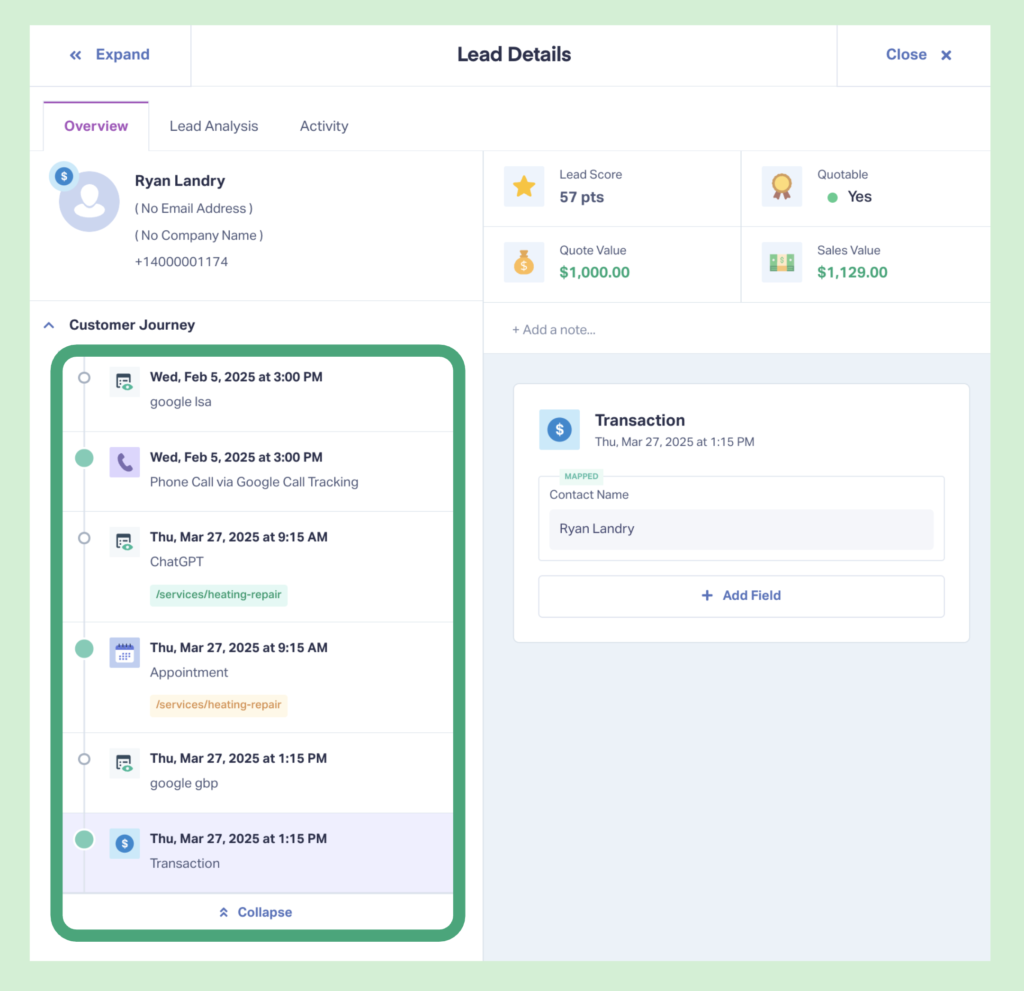The width and height of the screenshot is (1024, 991).
Task: Select the filled green dot beside the Transaction event
Action: [84, 840]
